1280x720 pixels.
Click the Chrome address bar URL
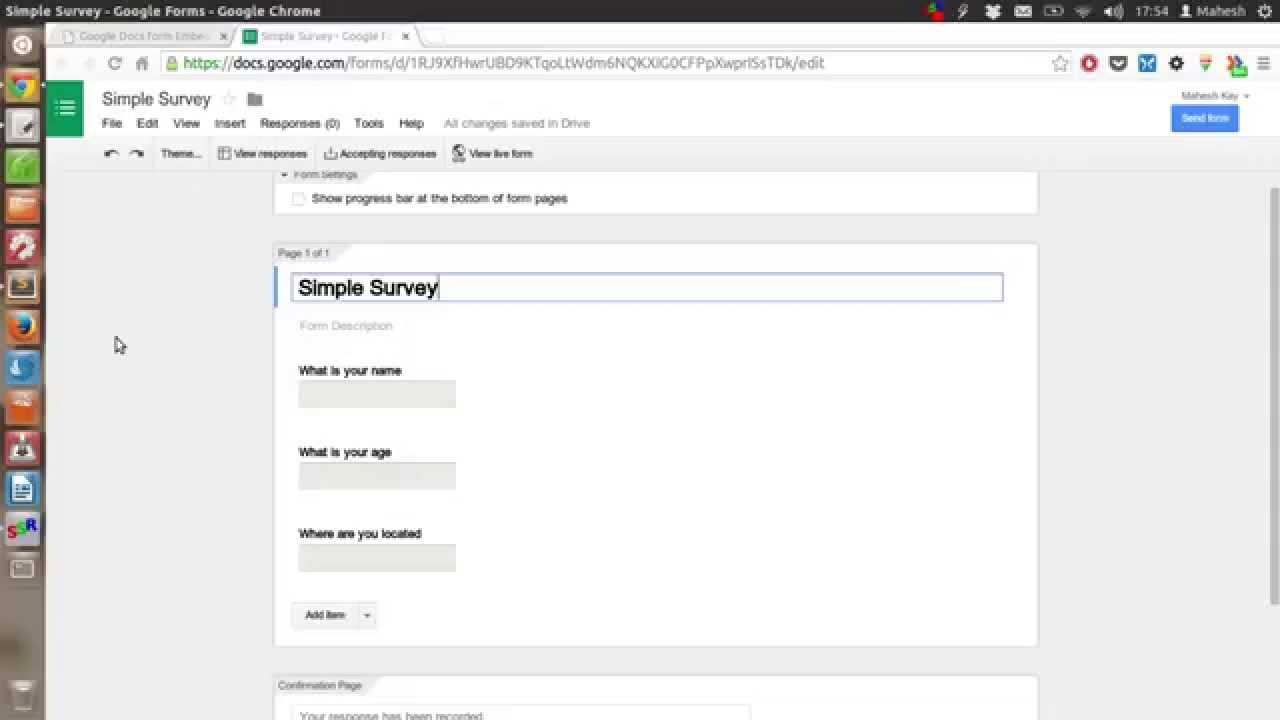pyautogui.click(x=504, y=63)
